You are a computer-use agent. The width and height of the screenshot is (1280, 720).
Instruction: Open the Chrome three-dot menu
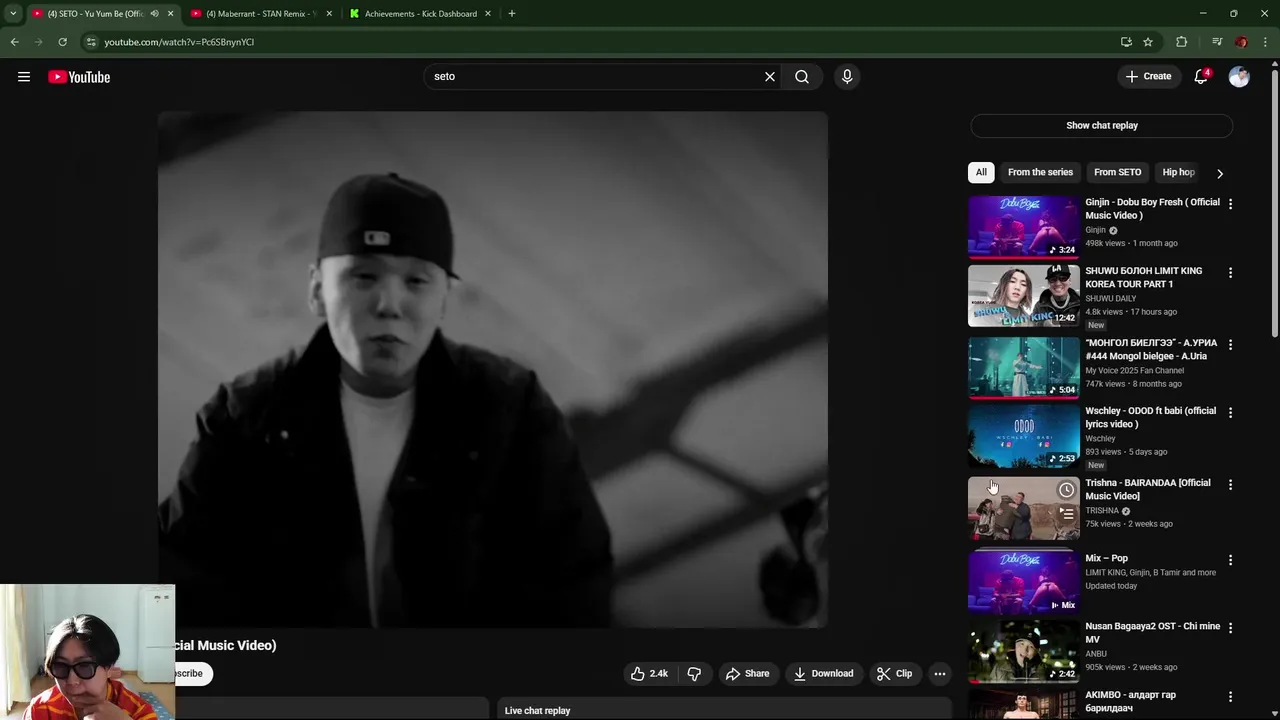1266,42
